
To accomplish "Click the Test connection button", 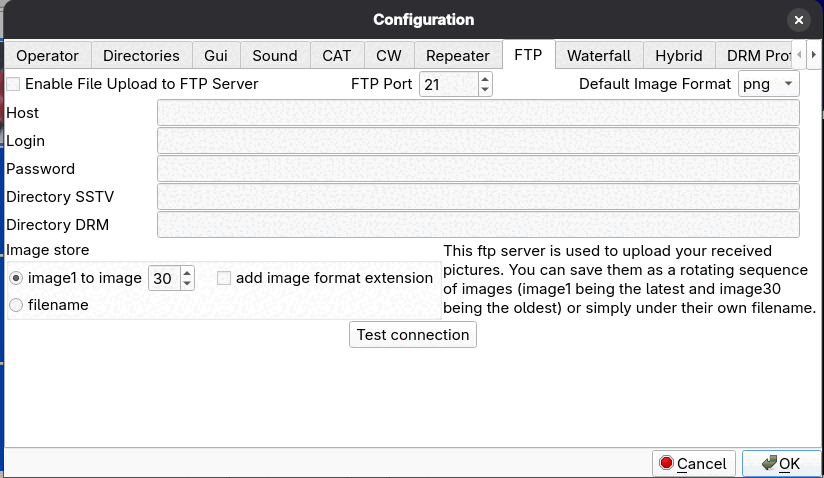I will 413,335.
